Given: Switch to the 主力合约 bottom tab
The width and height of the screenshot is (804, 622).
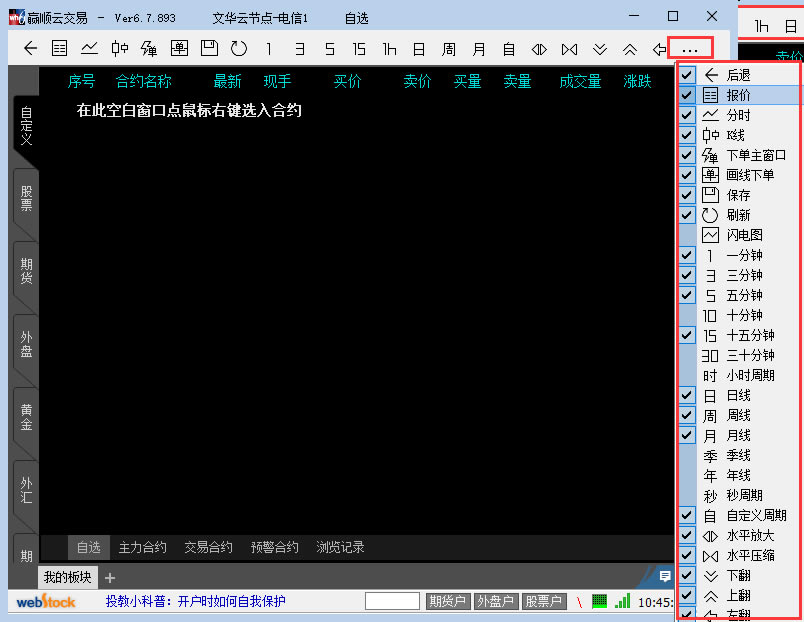Looking at the screenshot, I should point(142,547).
